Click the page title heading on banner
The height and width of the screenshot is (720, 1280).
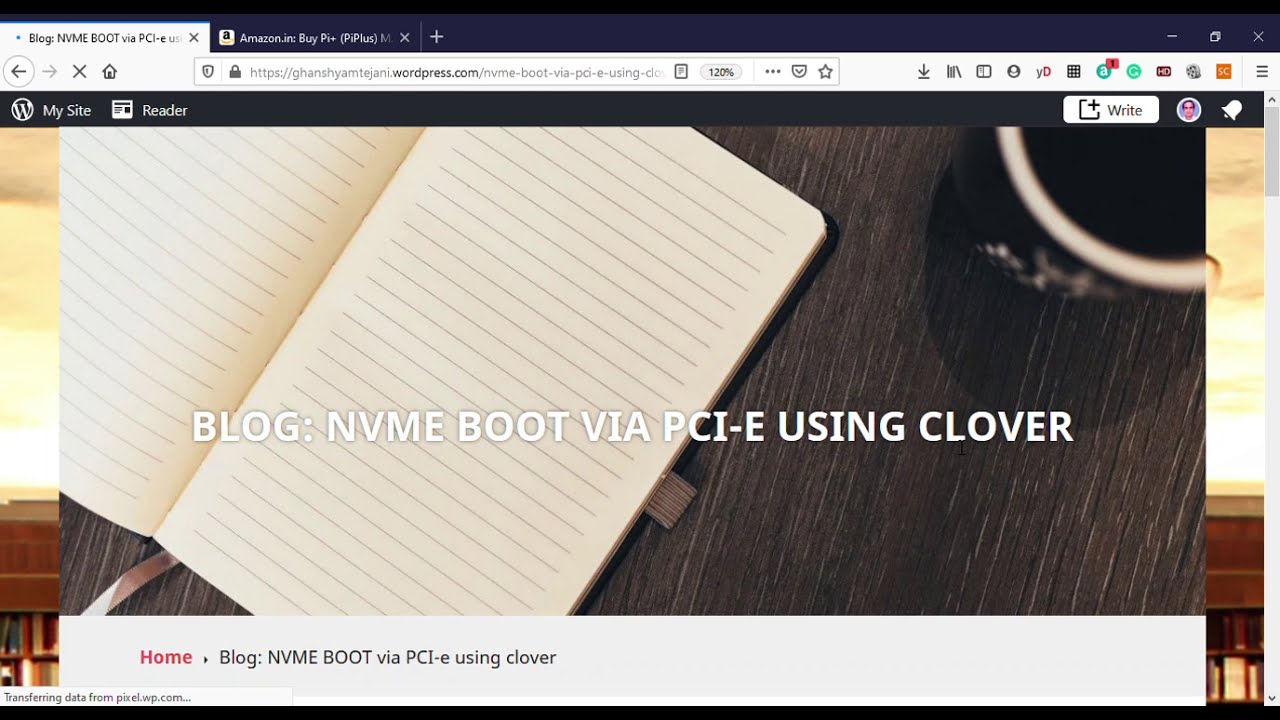pos(632,426)
